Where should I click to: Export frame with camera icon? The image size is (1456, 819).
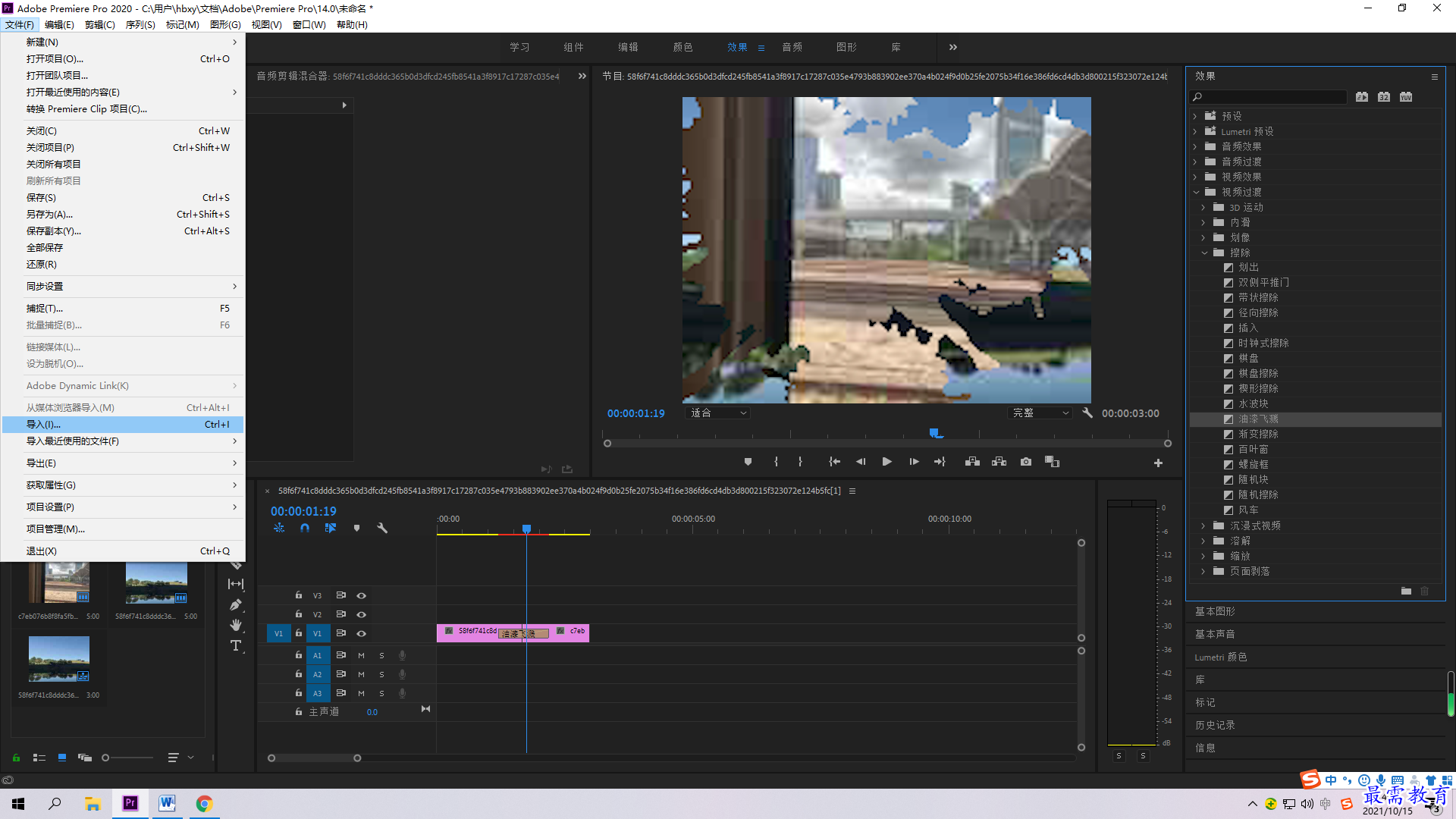[1026, 462]
